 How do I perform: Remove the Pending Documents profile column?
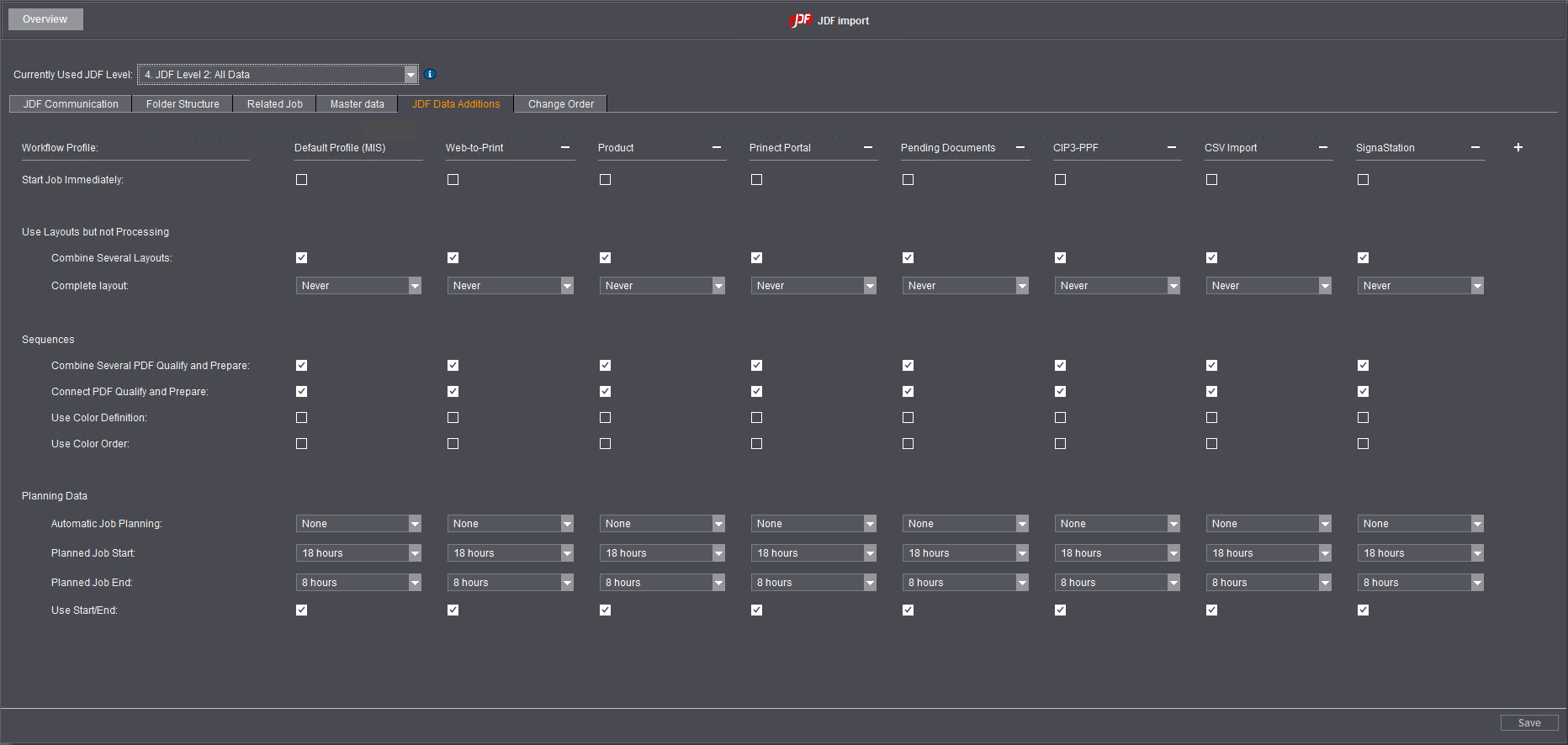click(x=1020, y=147)
